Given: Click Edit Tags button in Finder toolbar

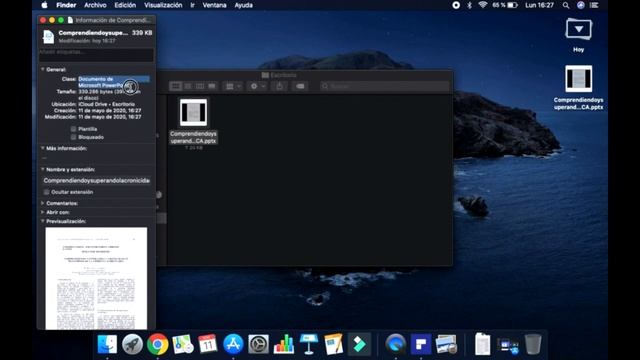Looking at the screenshot, I should 300,86.
